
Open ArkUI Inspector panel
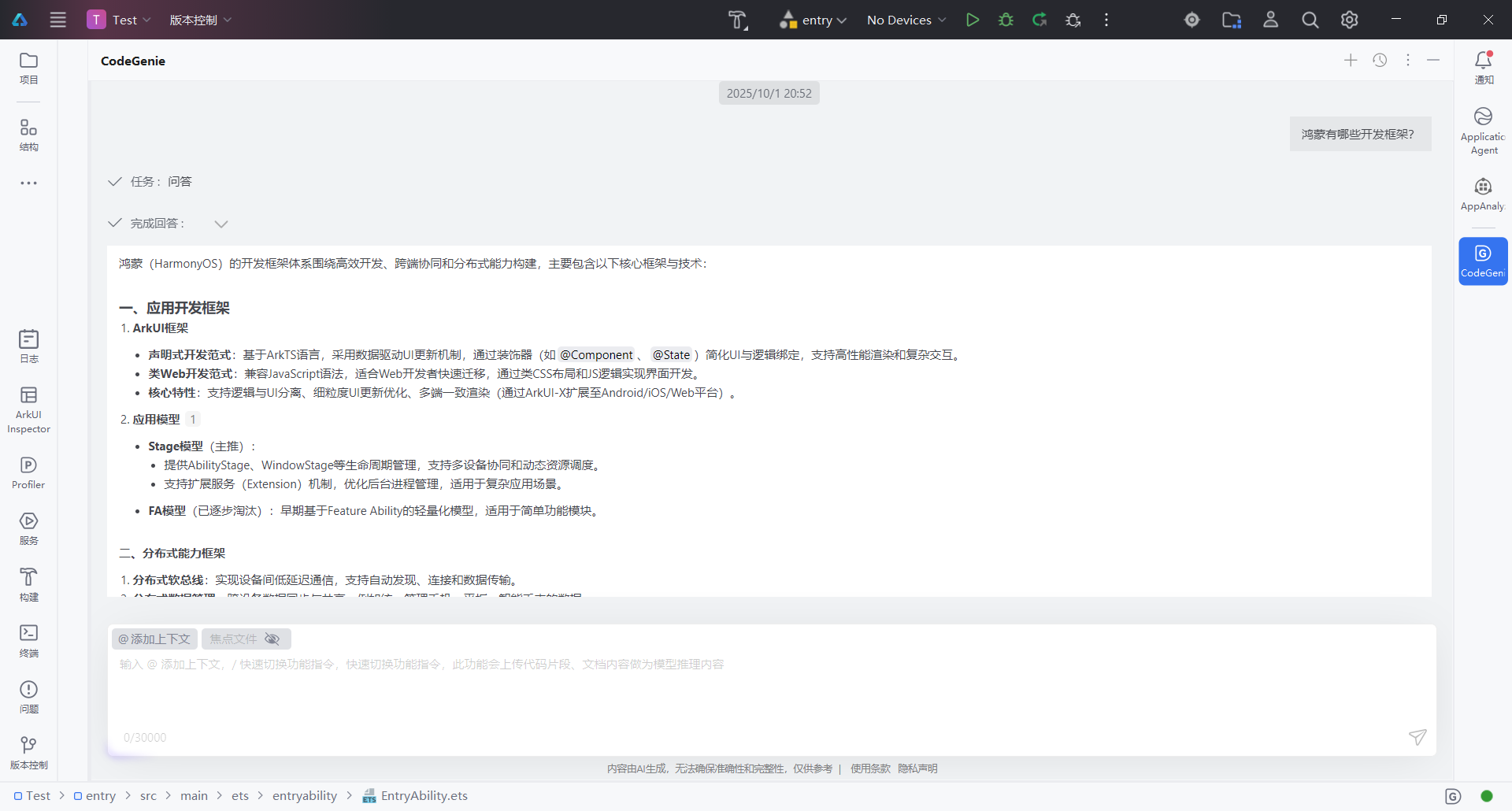(x=29, y=410)
